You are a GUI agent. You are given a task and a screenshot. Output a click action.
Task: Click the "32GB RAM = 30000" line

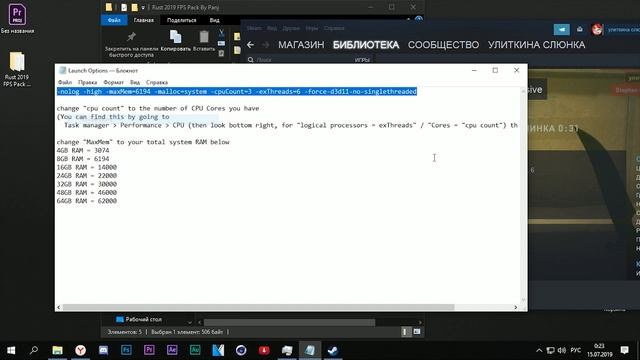pos(87,184)
